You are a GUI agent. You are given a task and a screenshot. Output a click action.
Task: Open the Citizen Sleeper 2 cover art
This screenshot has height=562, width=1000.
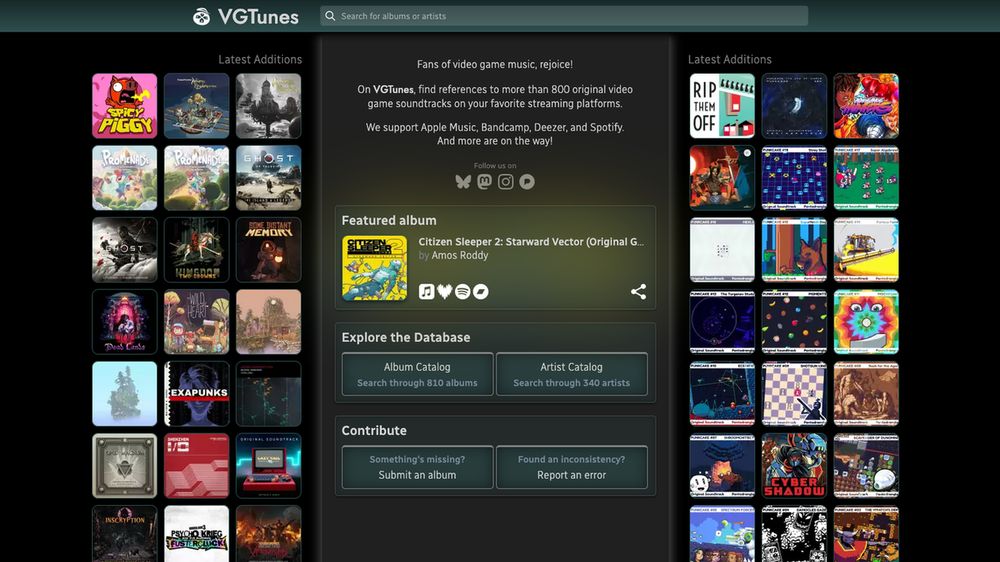point(374,268)
